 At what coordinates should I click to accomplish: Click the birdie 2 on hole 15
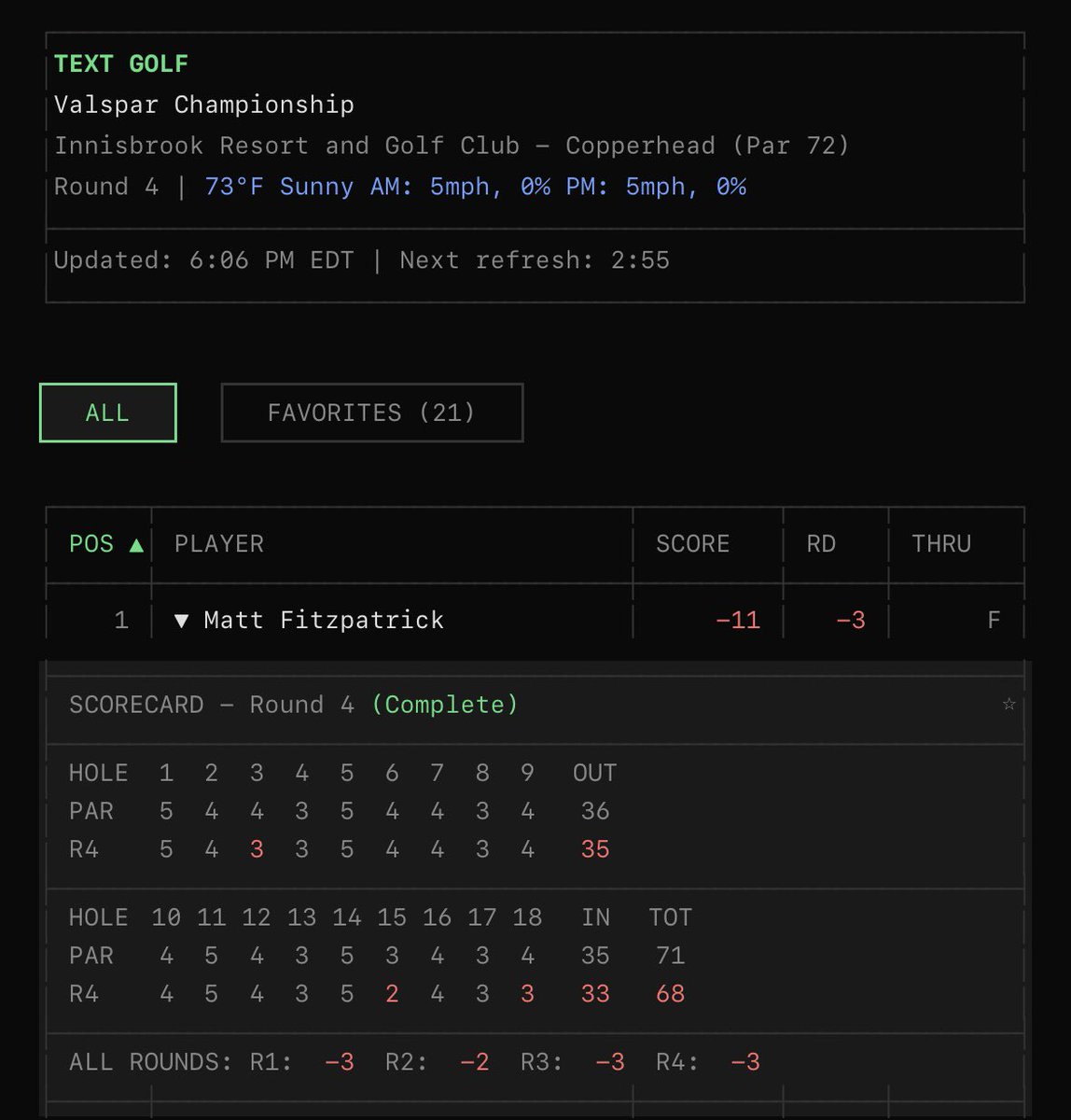point(392,994)
